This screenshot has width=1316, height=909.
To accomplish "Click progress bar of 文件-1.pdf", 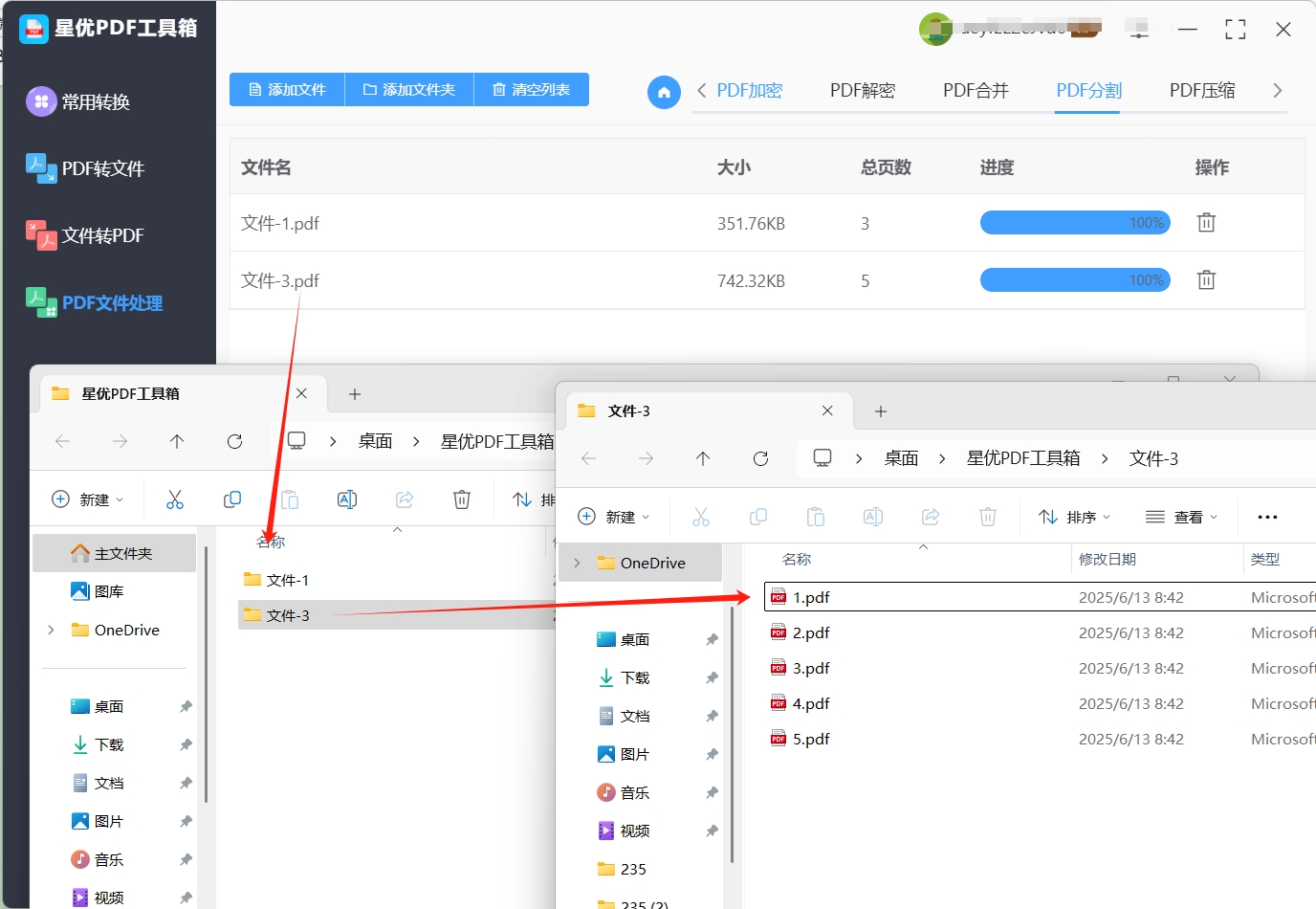I will (x=1075, y=223).
